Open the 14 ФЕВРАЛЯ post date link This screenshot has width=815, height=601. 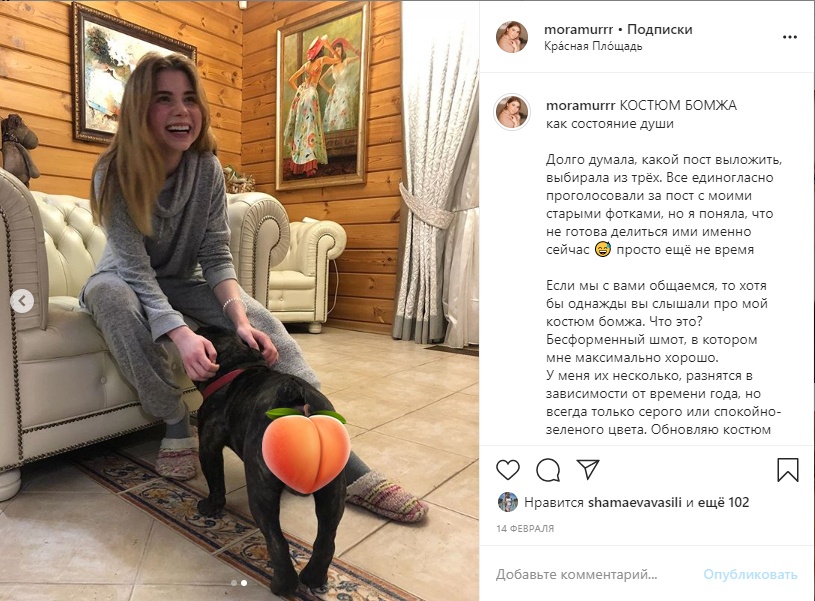[x=525, y=528]
